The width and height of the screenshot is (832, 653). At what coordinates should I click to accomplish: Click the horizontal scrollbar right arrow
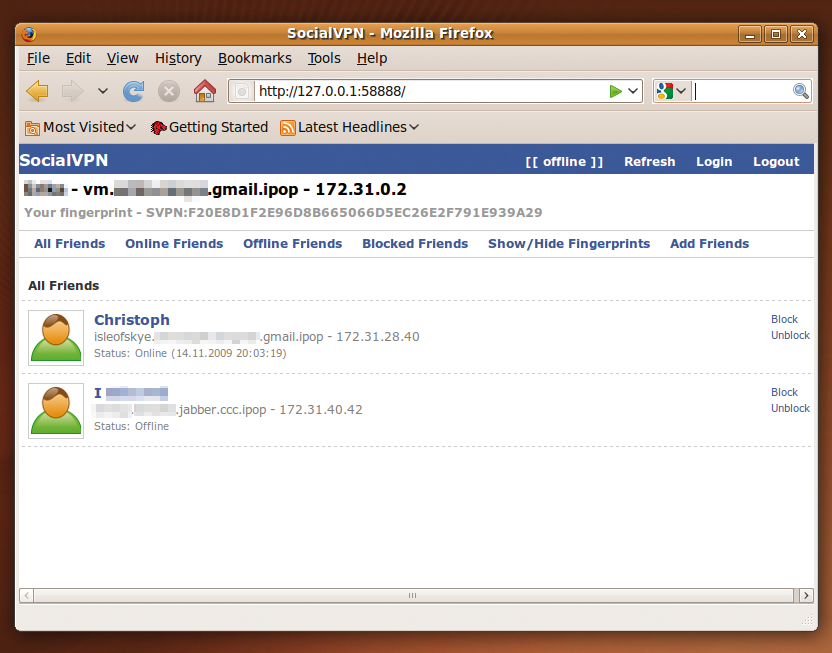tap(806, 595)
